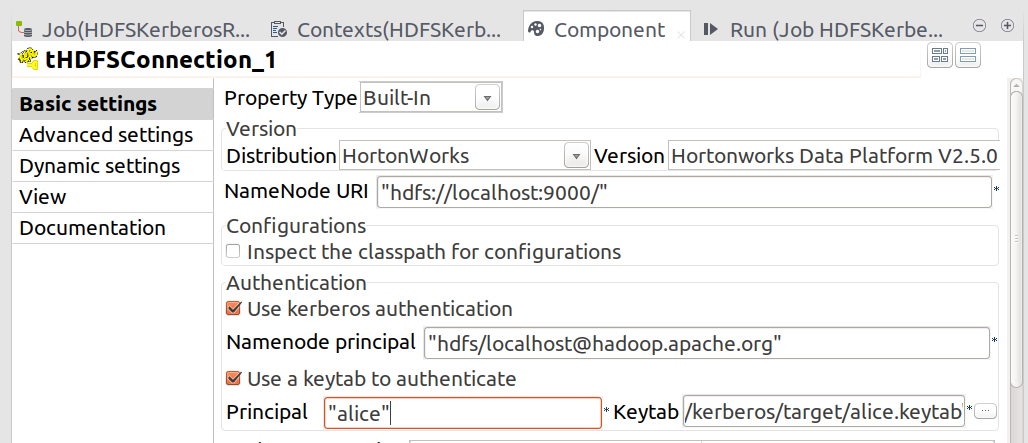Go to Dynamic settings
This screenshot has width=1028, height=443.
[100, 166]
